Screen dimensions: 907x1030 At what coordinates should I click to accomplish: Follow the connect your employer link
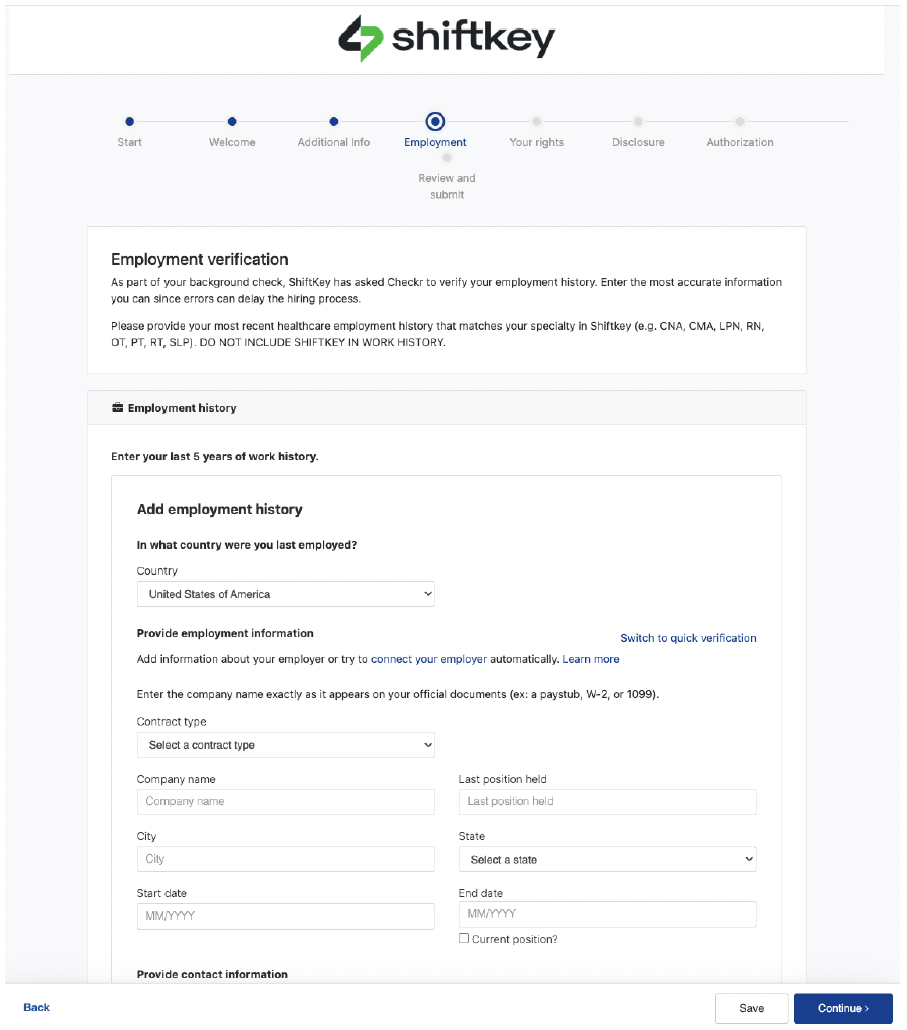(x=429, y=659)
